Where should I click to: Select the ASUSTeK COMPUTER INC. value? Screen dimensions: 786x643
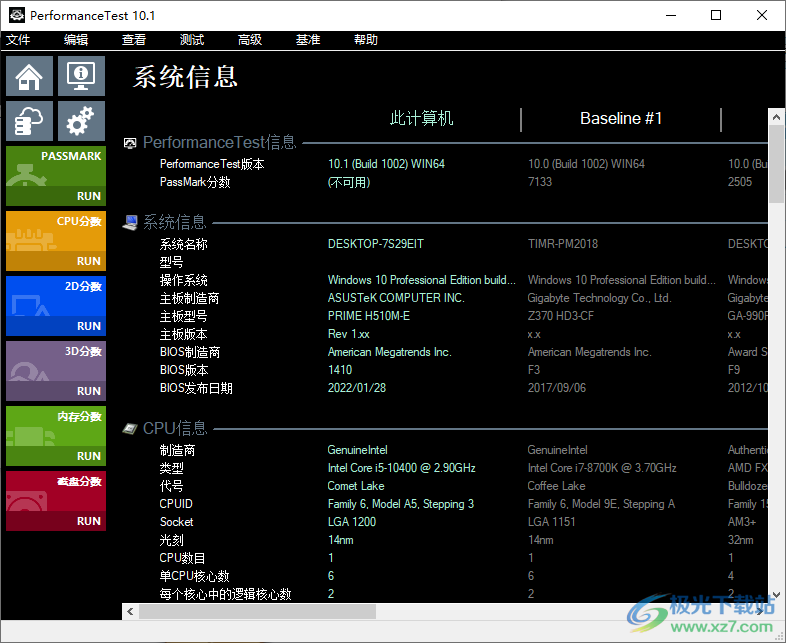[396, 298]
